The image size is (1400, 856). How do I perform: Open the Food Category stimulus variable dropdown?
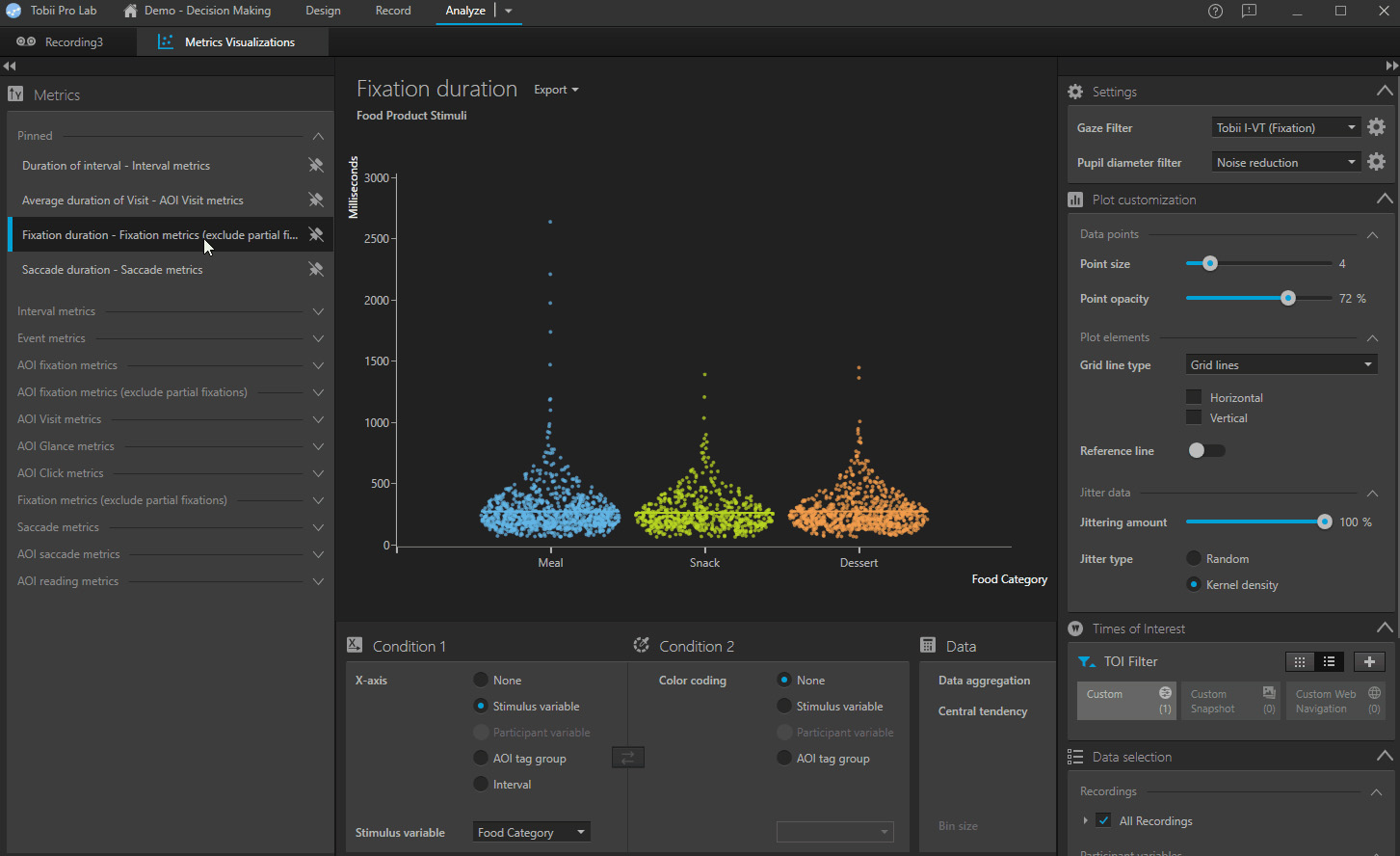[531, 832]
